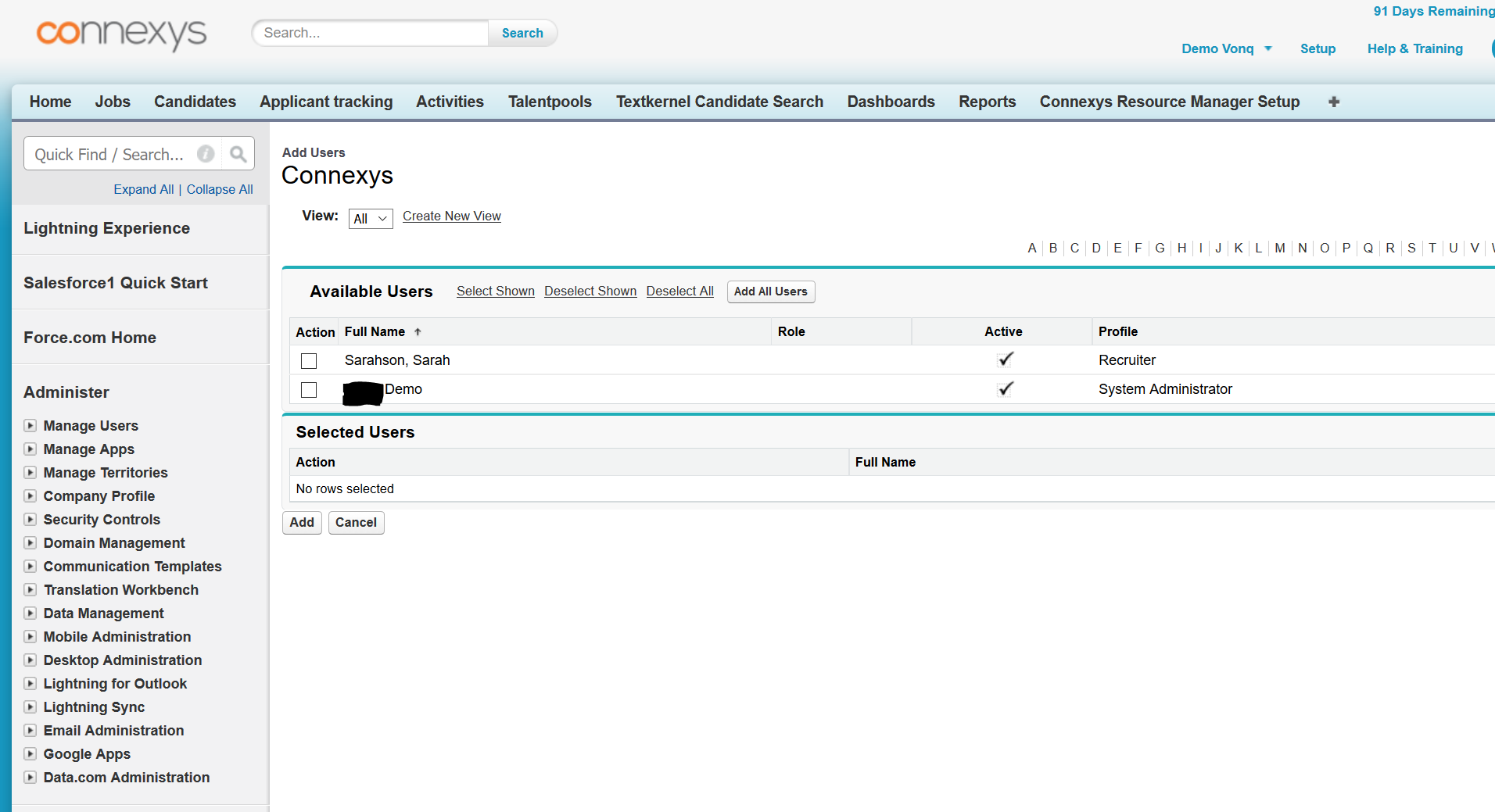The height and width of the screenshot is (812, 1495).
Task: Expand Data Management tree node
Action: [30, 613]
